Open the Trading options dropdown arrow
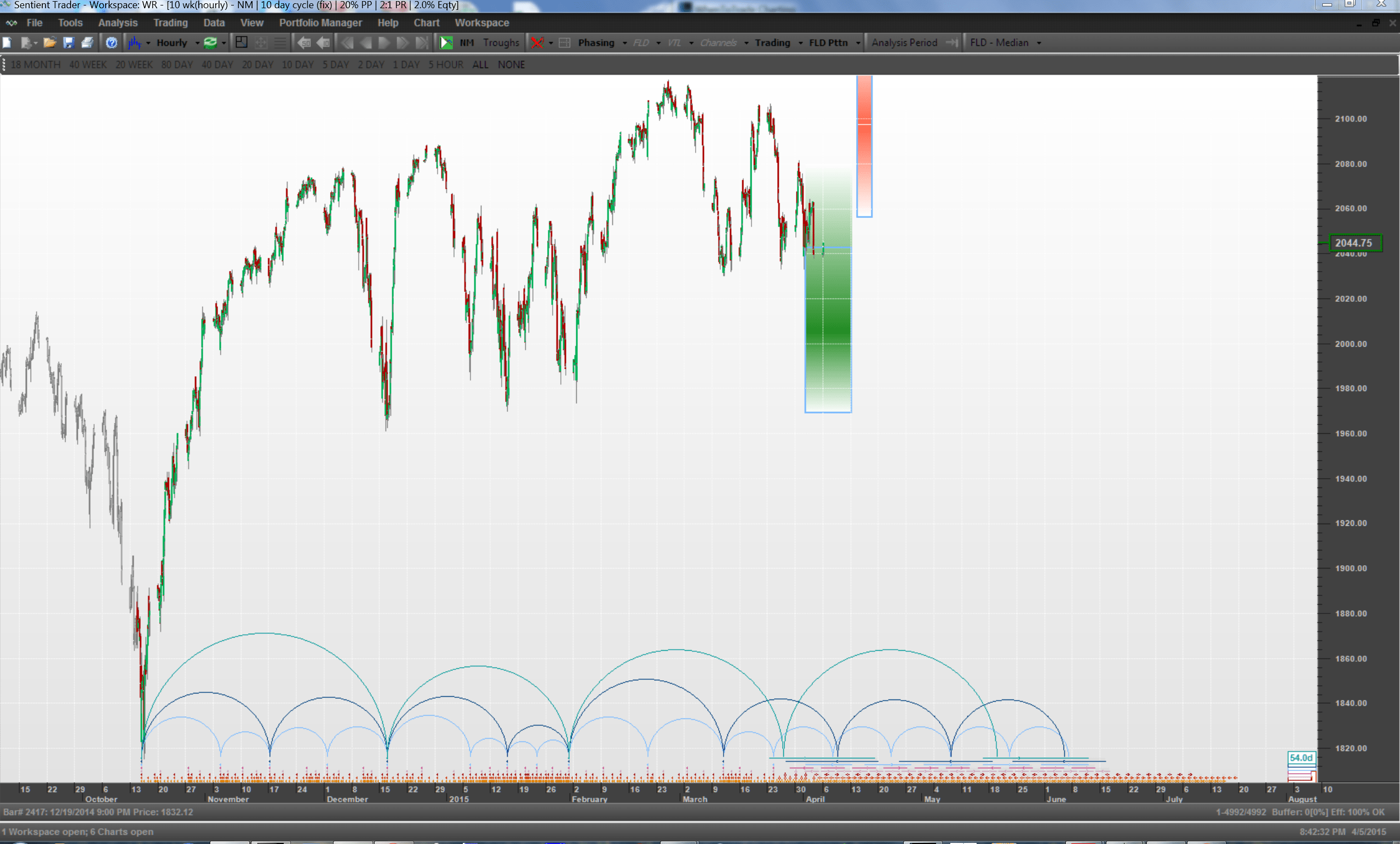 (801, 43)
